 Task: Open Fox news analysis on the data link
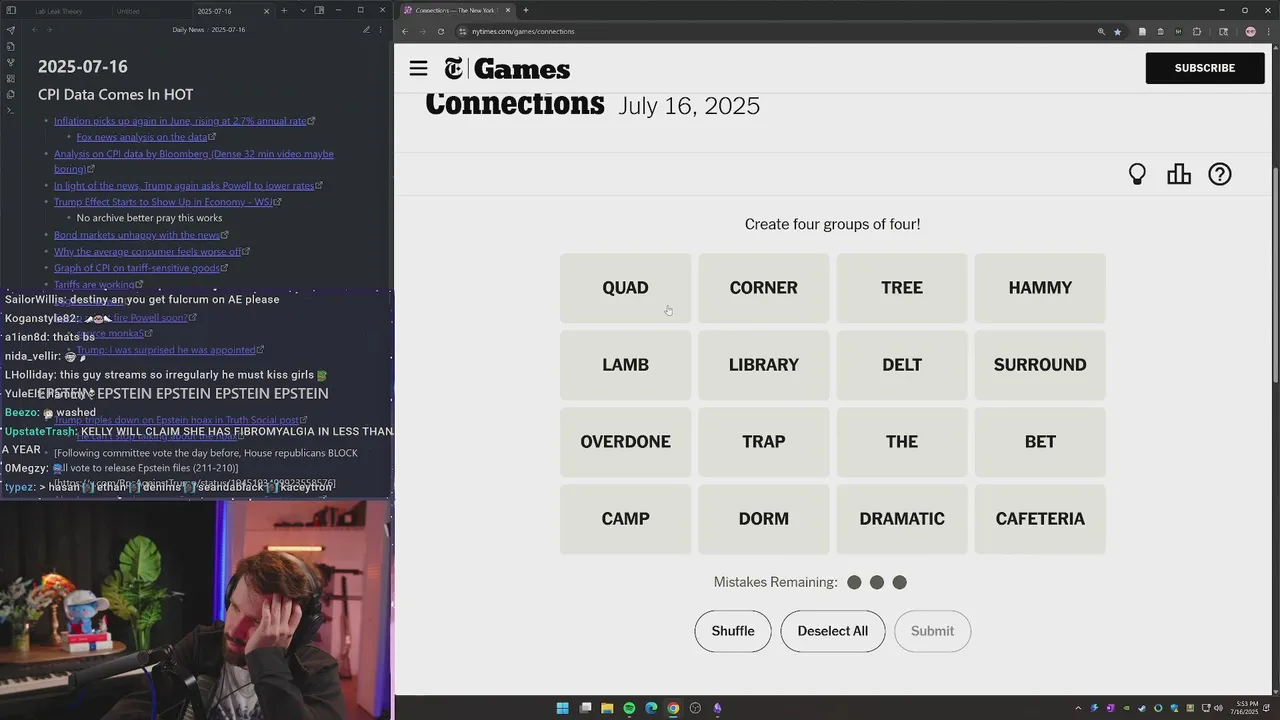click(x=142, y=137)
